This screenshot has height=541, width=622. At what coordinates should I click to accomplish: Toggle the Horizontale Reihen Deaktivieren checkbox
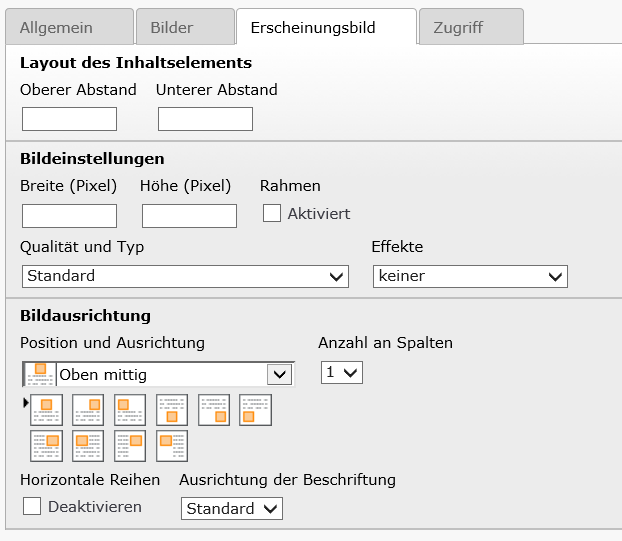click(32, 506)
